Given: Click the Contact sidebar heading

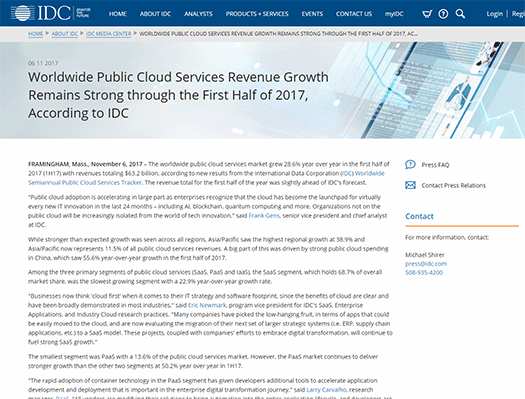Looking at the screenshot, I should pyautogui.click(x=420, y=216).
